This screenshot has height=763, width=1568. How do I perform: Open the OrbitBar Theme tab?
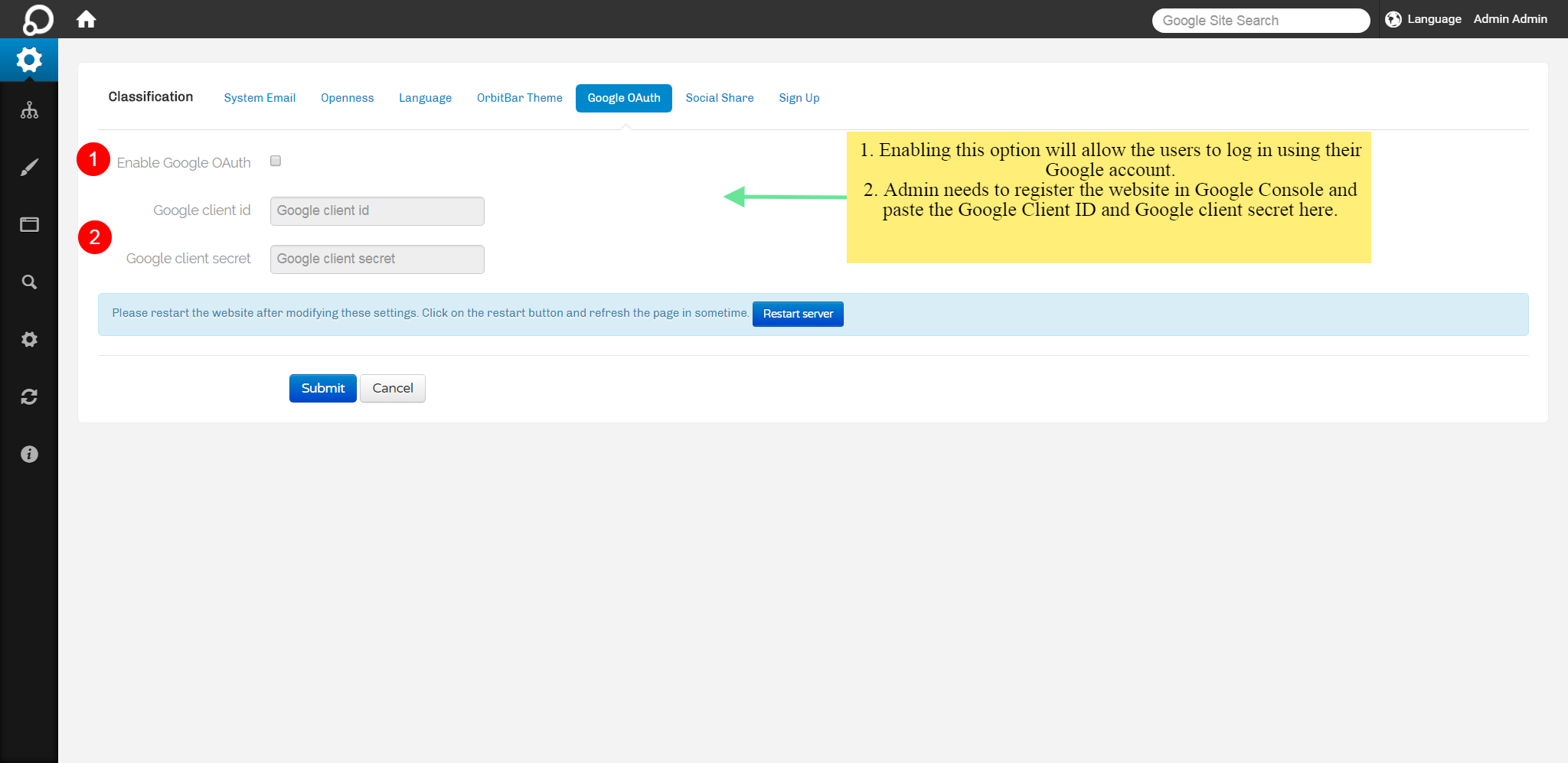(x=519, y=98)
